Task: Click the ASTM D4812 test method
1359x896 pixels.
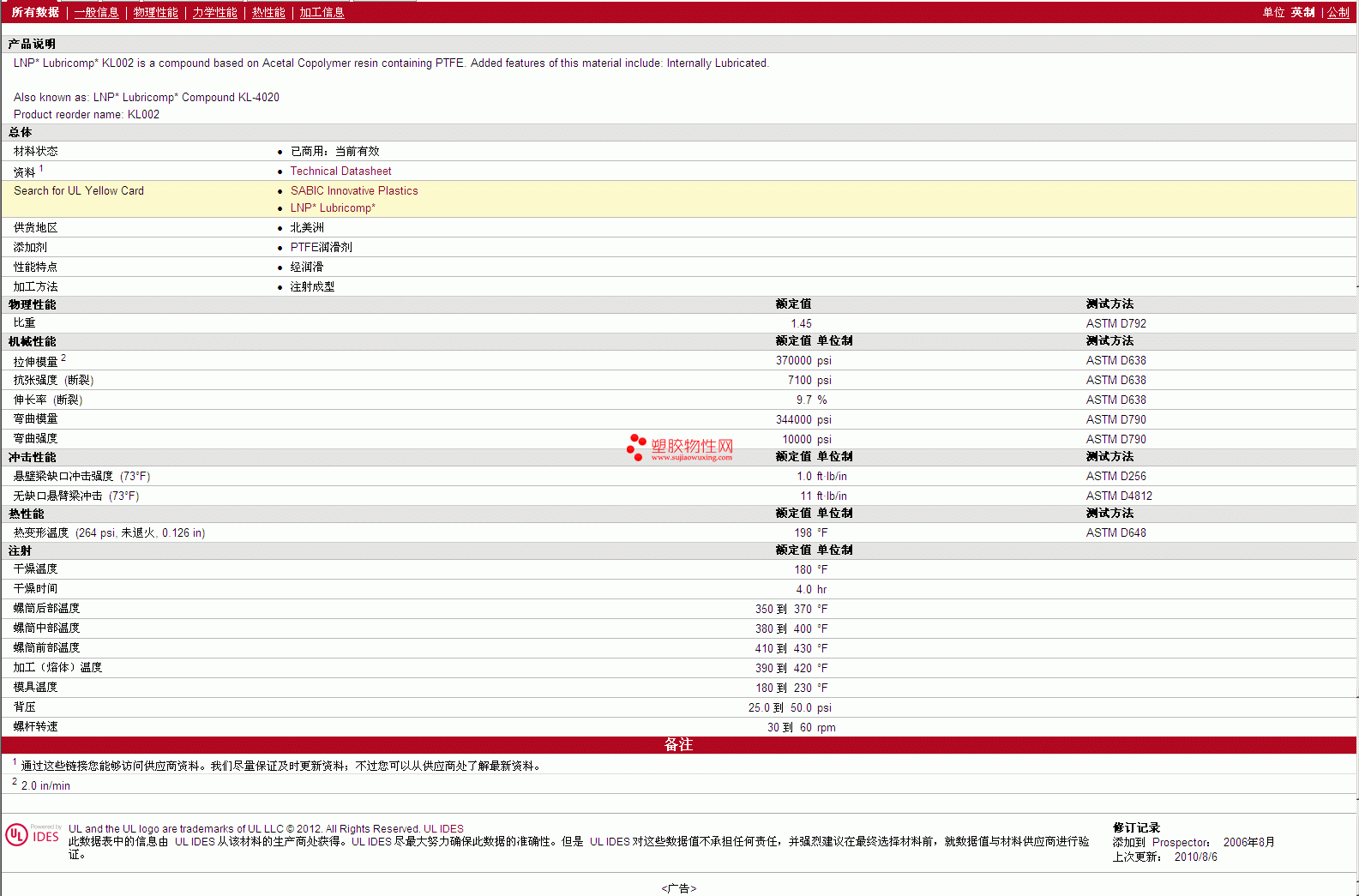Action: (1119, 496)
